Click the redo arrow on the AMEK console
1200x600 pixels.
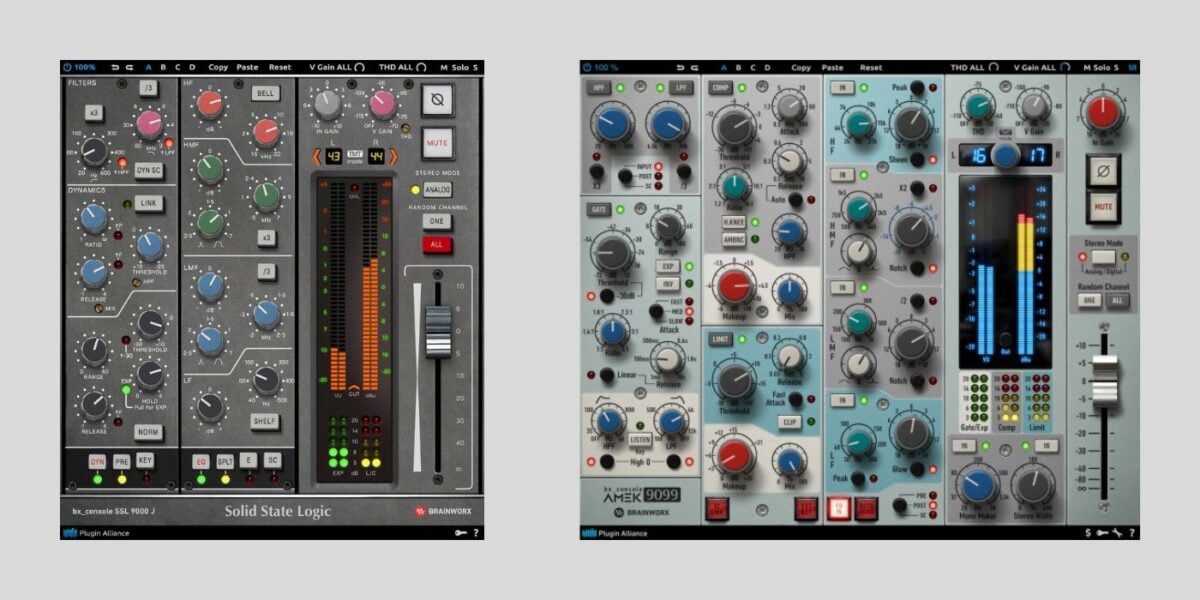(x=694, y=65)
